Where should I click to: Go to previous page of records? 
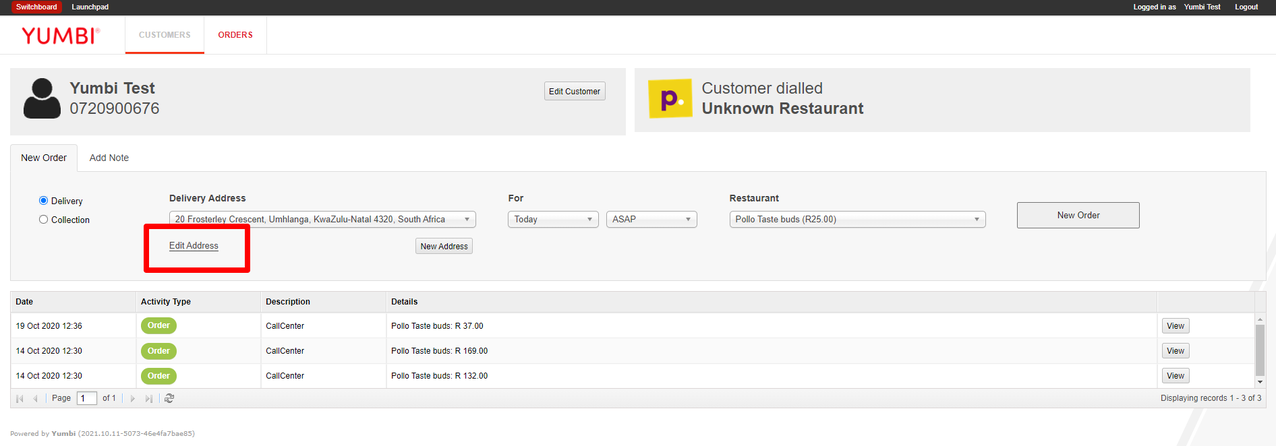click(36, 398)
